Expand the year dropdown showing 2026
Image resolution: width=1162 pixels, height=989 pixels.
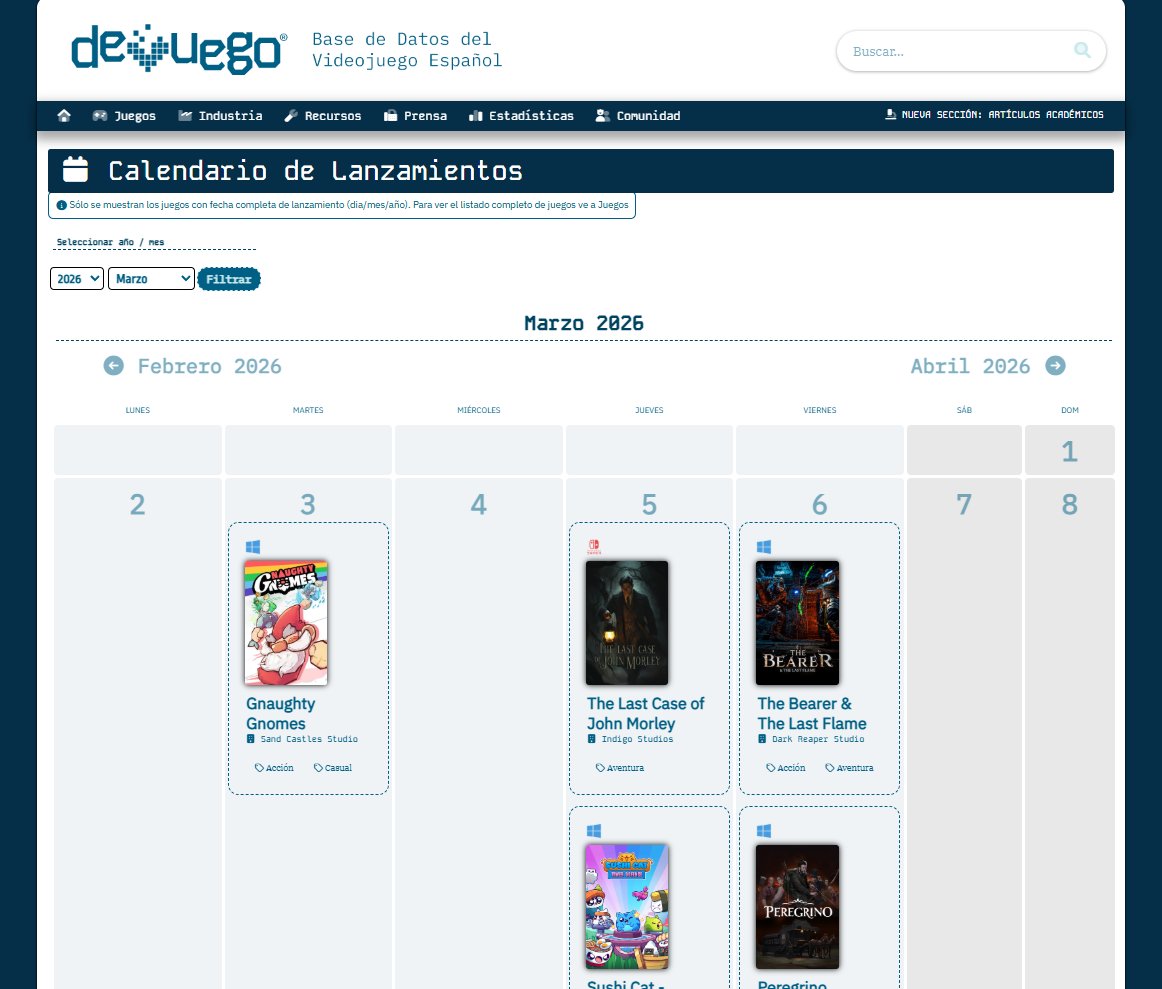coord(77,279)
